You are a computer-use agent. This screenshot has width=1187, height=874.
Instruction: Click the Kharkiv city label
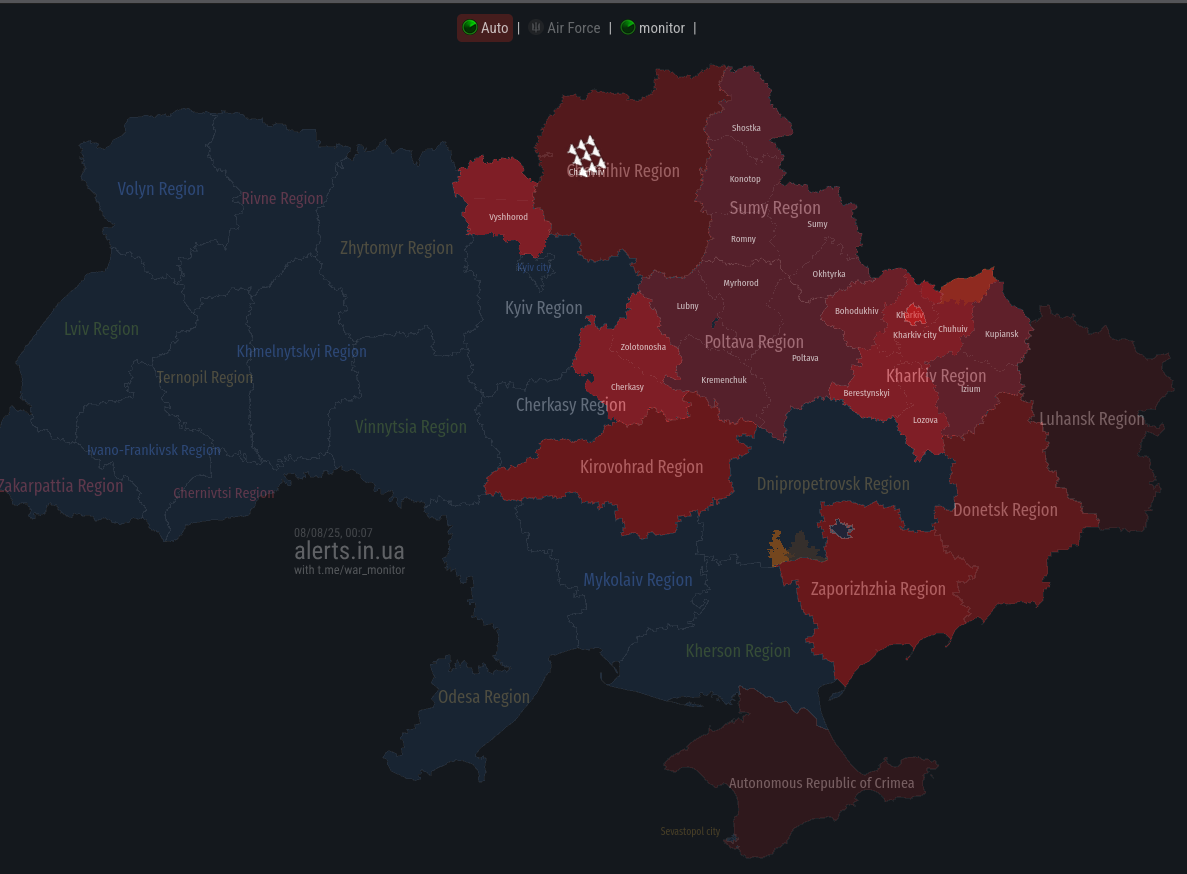coord(914,334)
